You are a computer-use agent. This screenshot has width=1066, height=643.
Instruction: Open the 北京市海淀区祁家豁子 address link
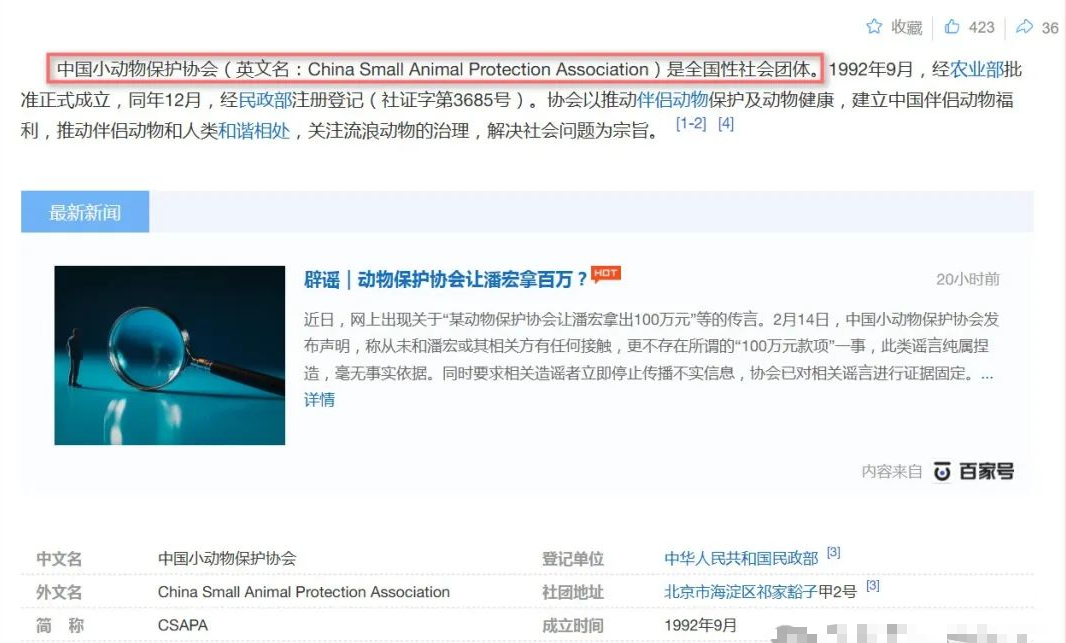point(740,592)
